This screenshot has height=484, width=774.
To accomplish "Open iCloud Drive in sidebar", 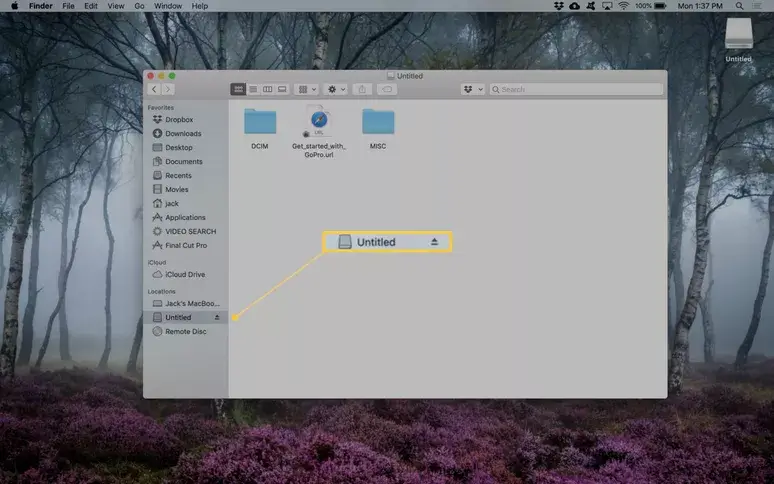I will pyautogui.click(x=186, y=274).
